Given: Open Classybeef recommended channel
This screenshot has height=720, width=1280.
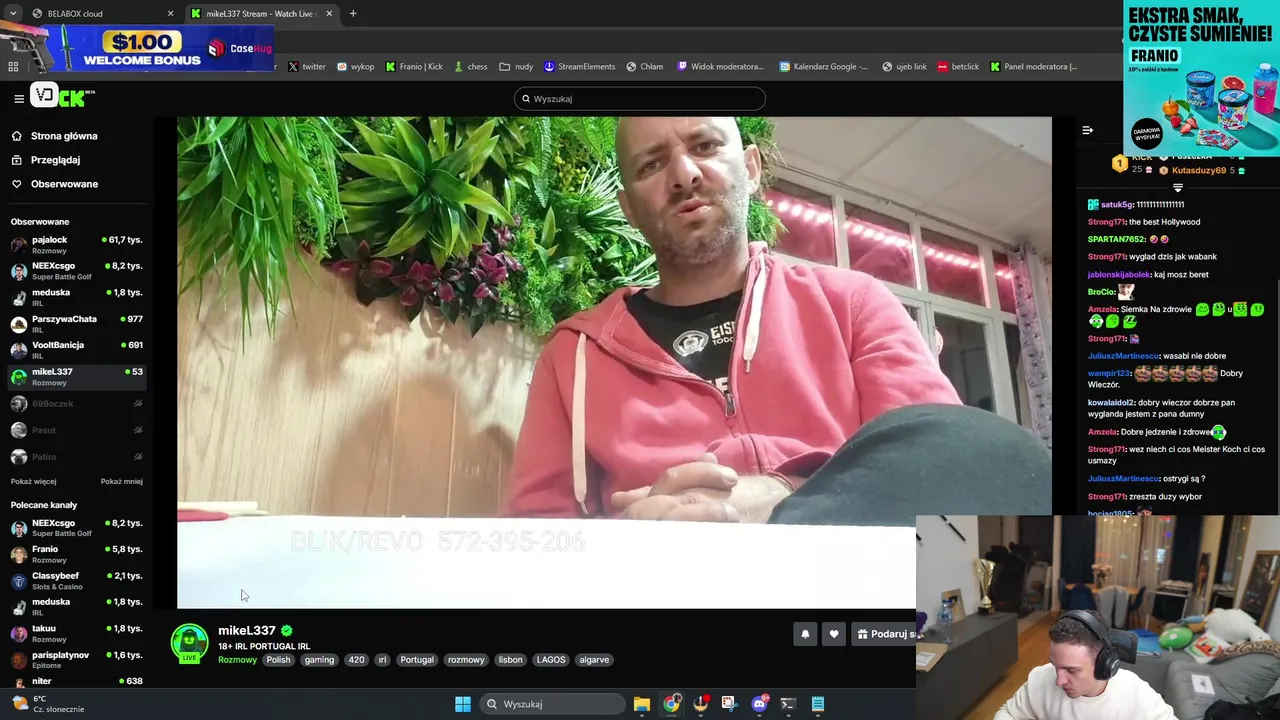Looking at the screenshot, I should [76, 581].
